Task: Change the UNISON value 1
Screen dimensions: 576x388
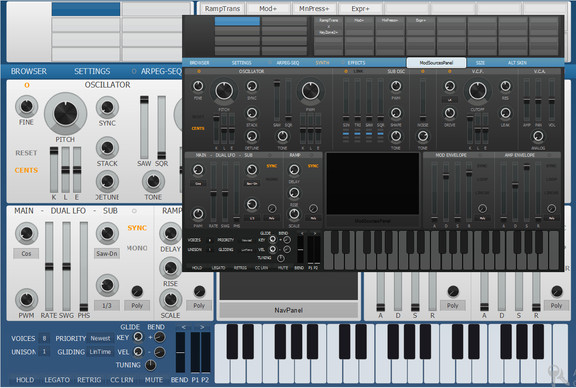Action: 44,352
